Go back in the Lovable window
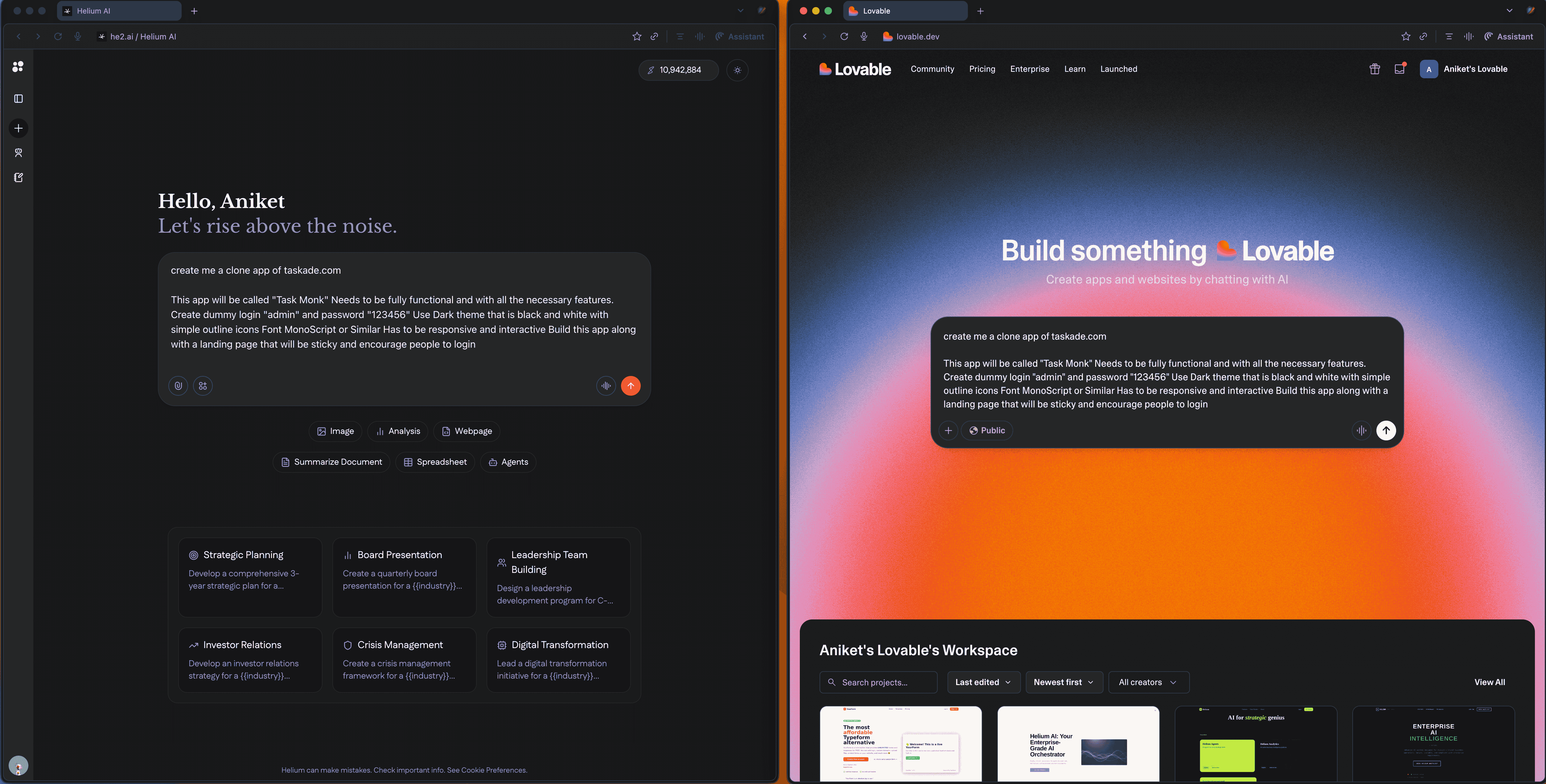 click(805, 37)
